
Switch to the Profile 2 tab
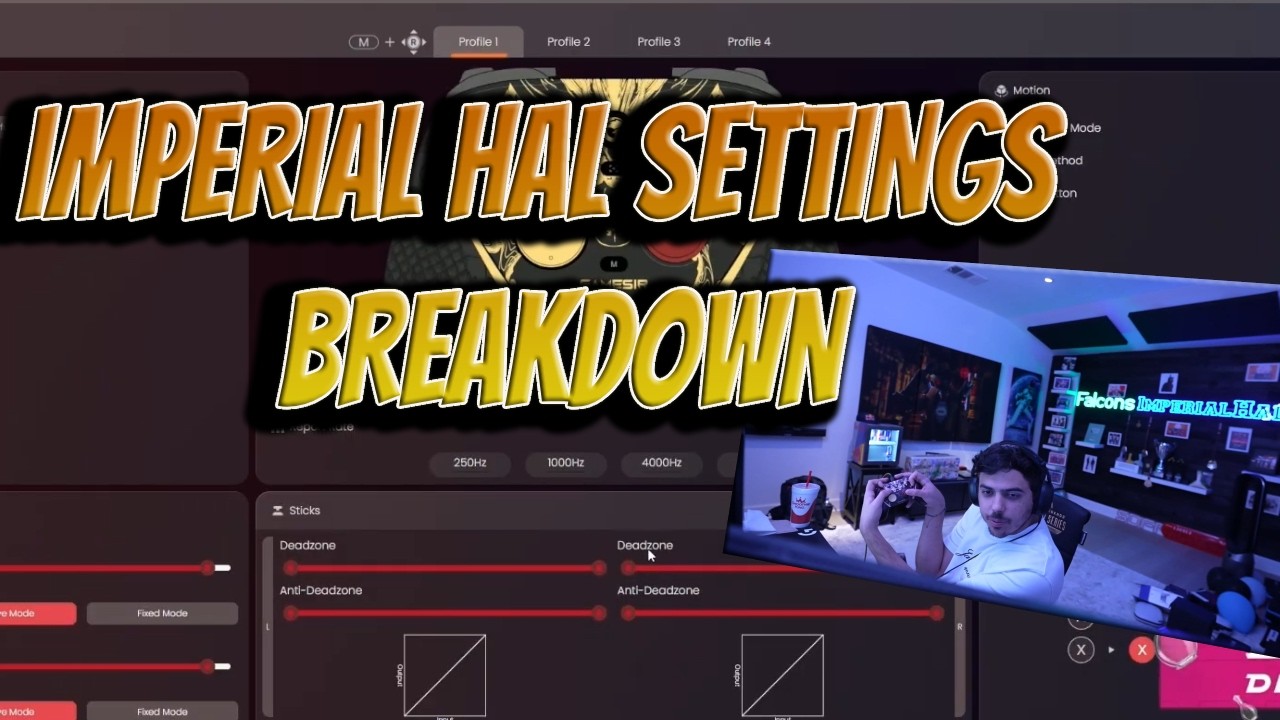568,42
